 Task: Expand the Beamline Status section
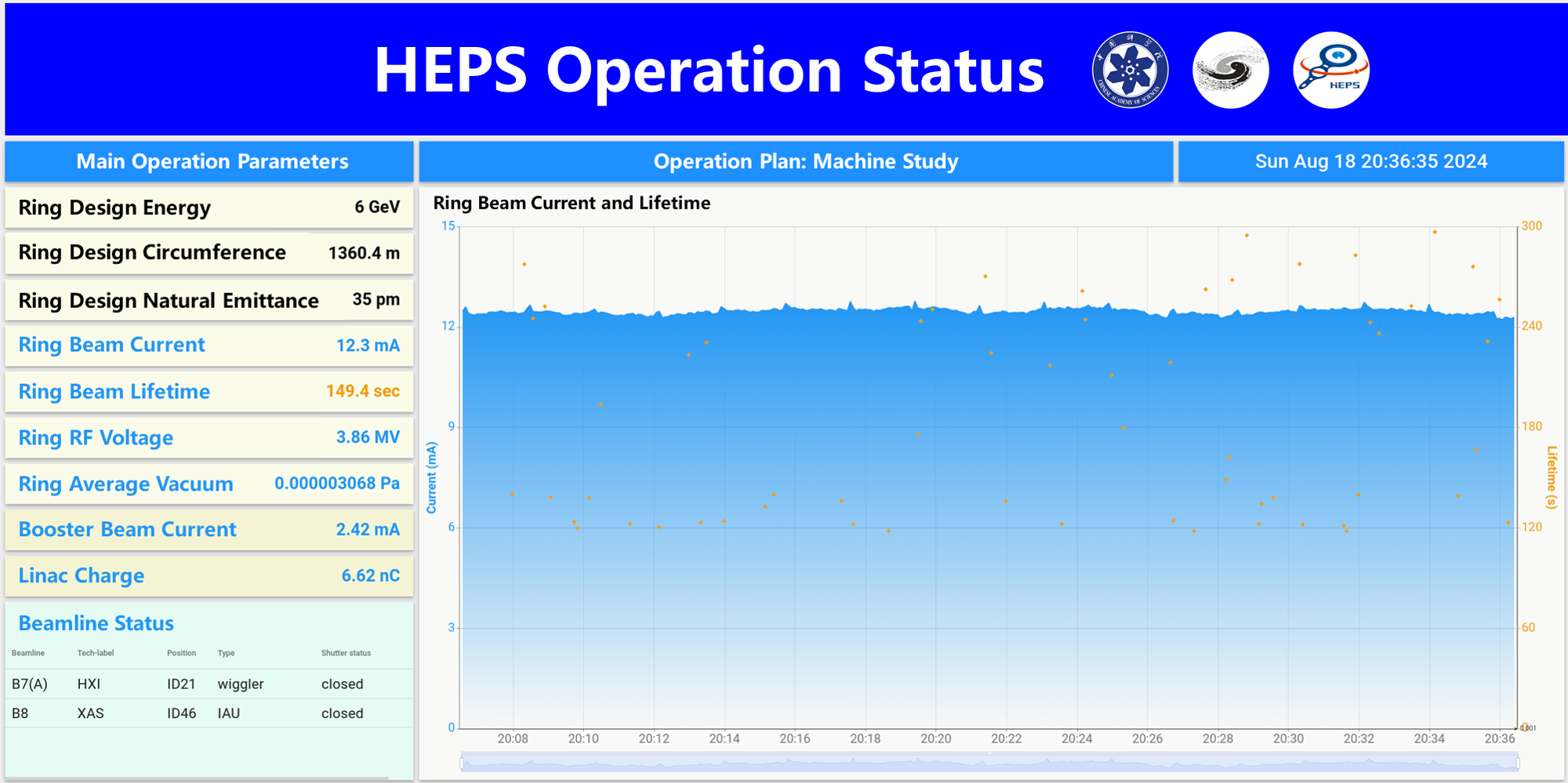(x=95, y=623)
